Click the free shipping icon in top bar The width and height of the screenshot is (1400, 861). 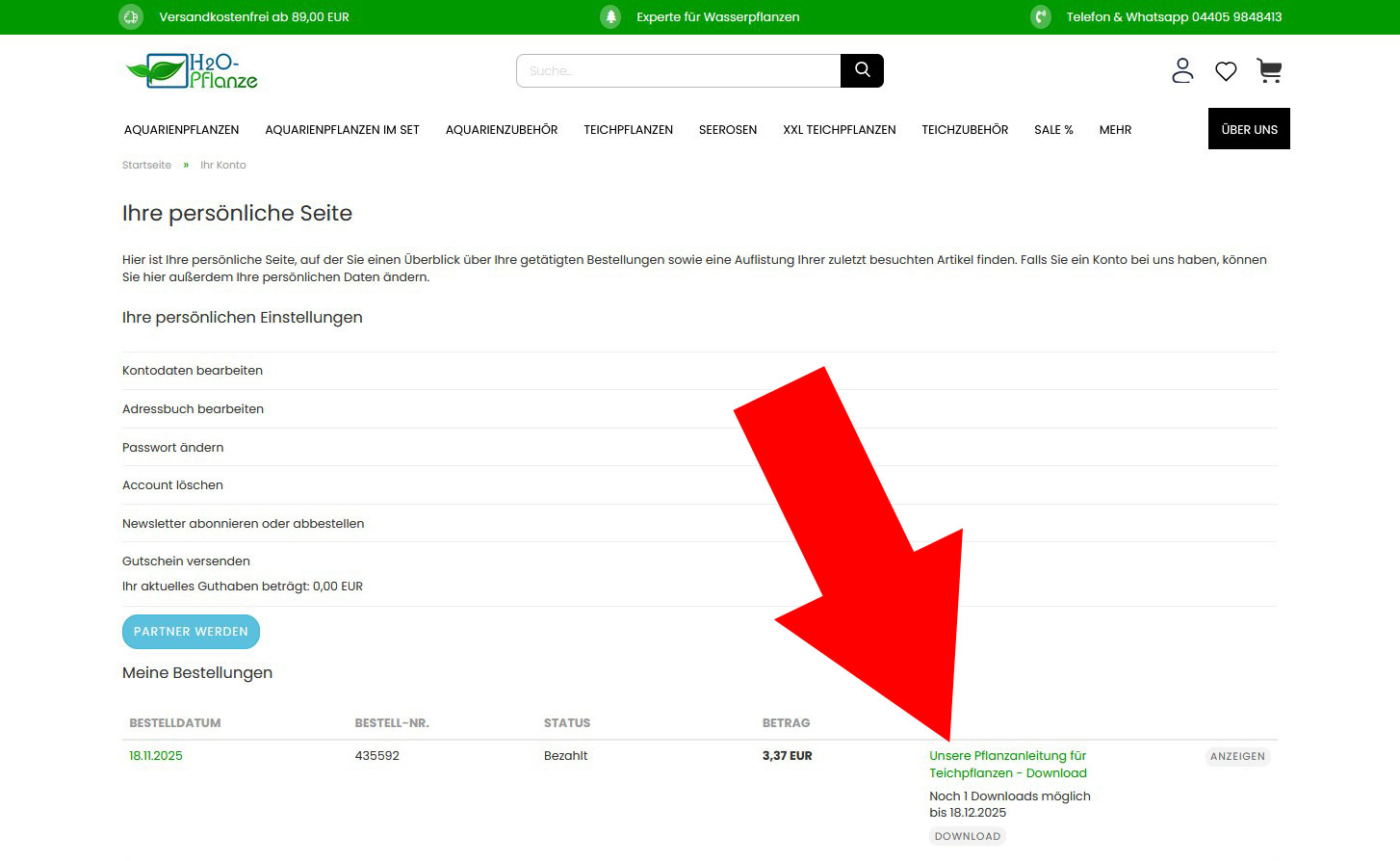pyautogui.click(x=131, y=16)
